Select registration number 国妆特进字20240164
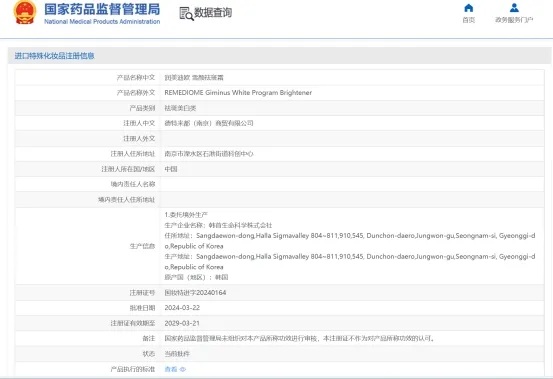Image resolution: width=553 pixels, height=379 pixels. click(195, 293)
